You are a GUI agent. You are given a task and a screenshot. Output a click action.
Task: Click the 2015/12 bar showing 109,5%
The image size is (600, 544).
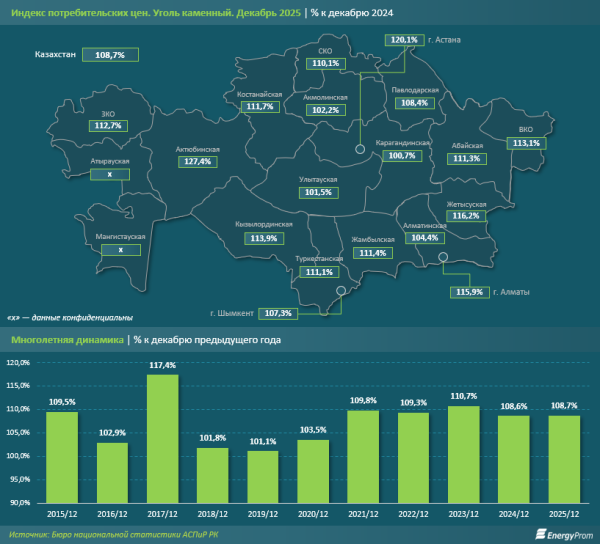pos(61,457)
